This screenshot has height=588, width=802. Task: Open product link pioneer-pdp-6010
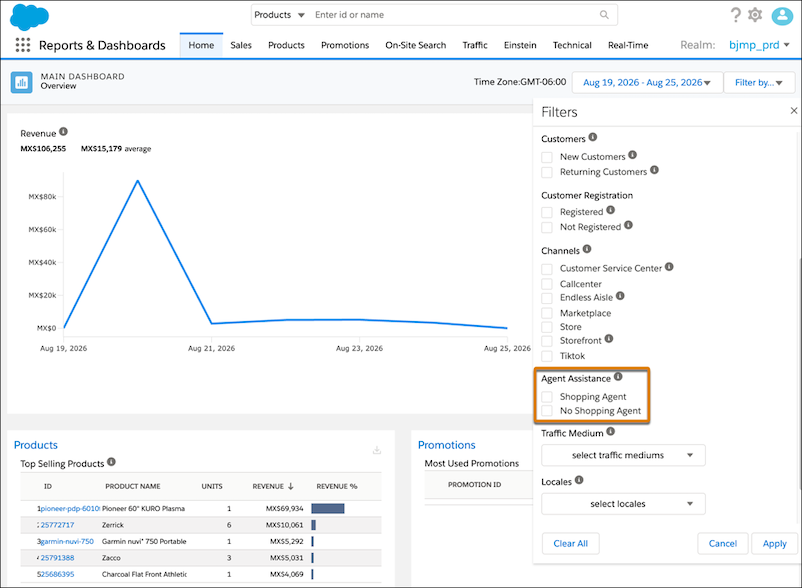pos(70,509)
